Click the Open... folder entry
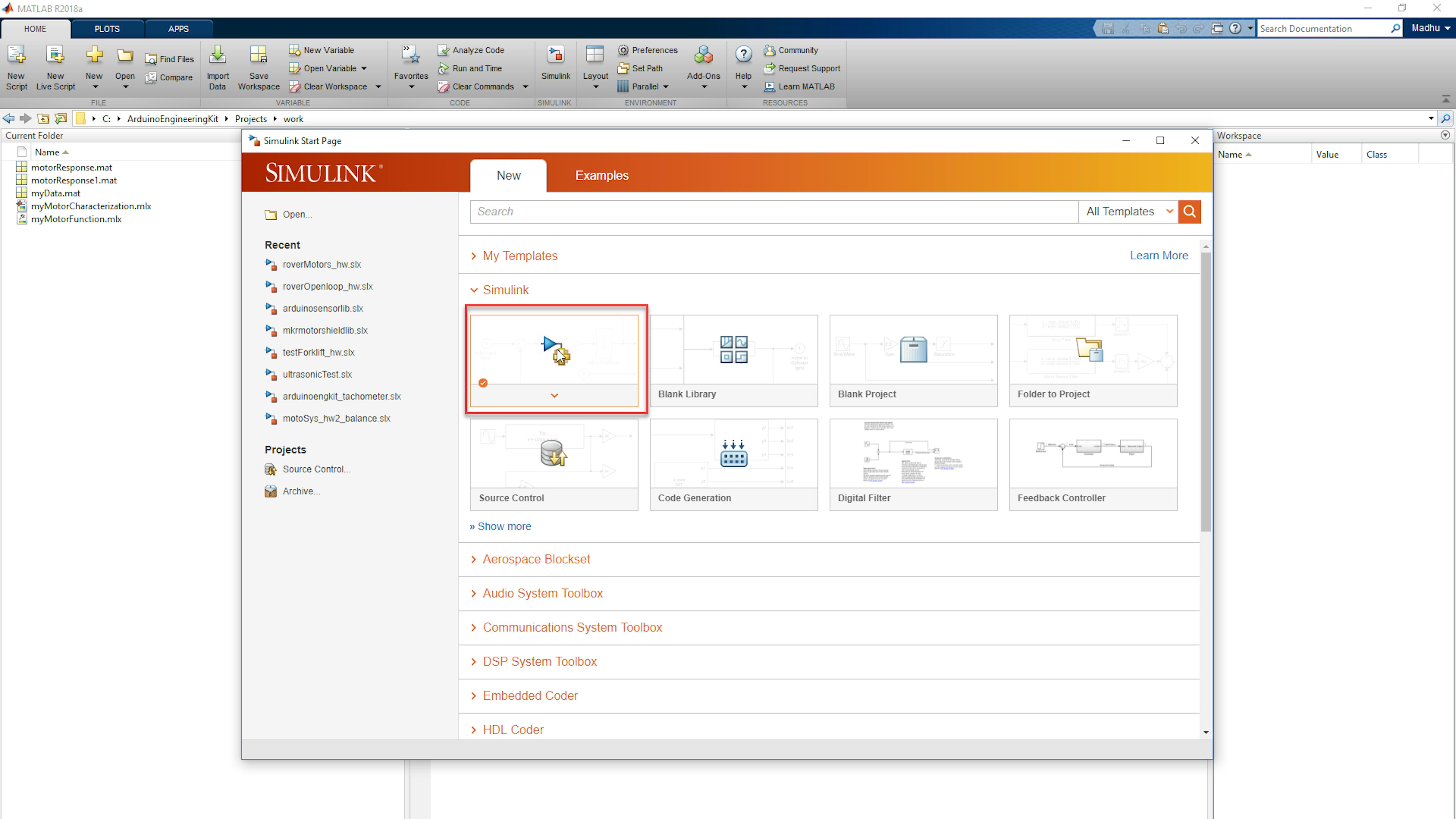This screenshot has height=819, width=1456. point(288,214)
